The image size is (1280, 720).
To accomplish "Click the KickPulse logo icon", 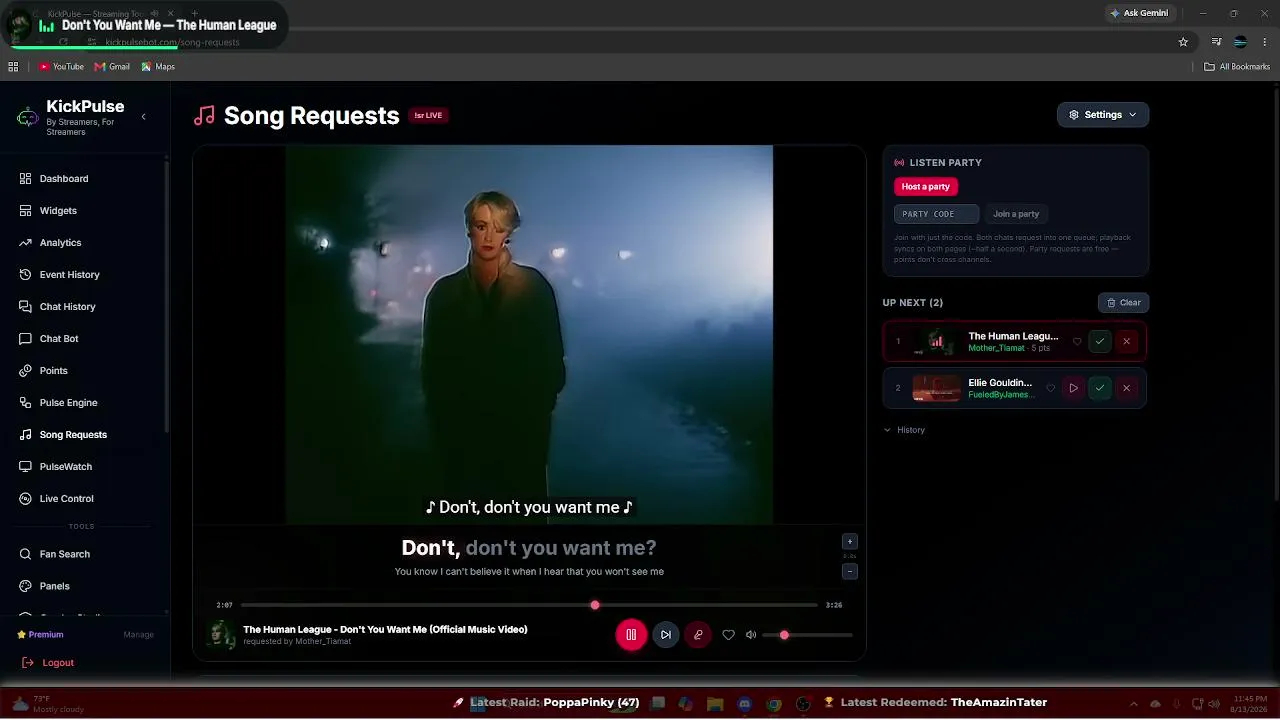I will coord(28,117).
